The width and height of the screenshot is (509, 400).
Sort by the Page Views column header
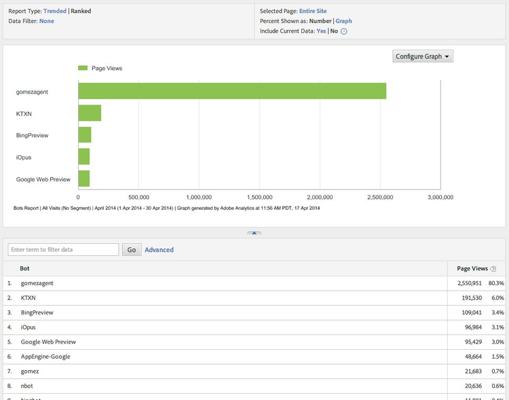[x=472, y=268]
